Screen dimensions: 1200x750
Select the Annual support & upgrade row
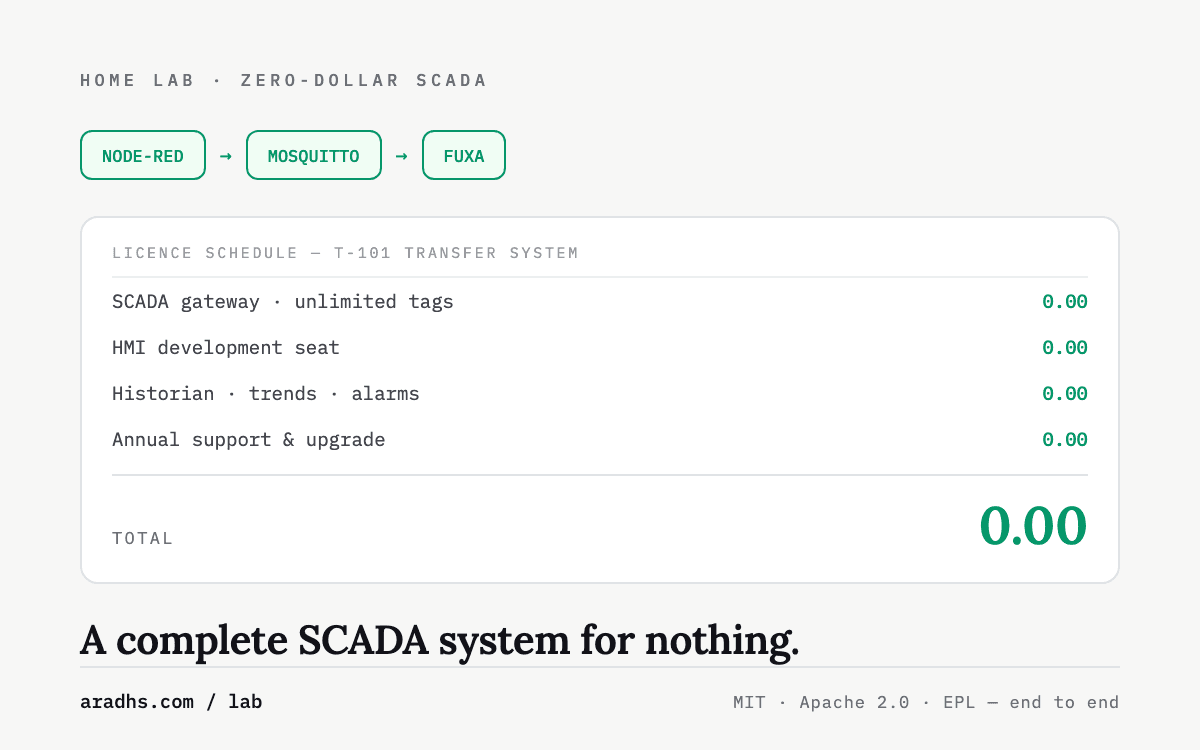click(600, 439)
